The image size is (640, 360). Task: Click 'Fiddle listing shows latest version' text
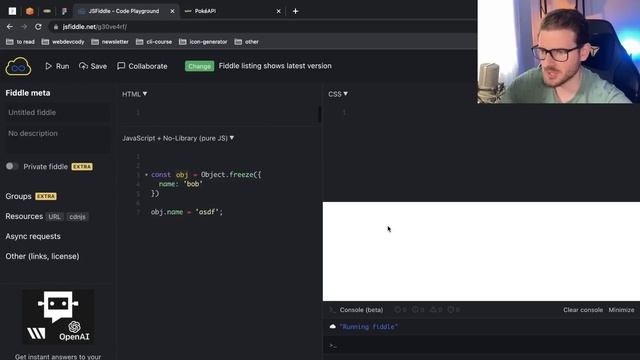point(275,66)
